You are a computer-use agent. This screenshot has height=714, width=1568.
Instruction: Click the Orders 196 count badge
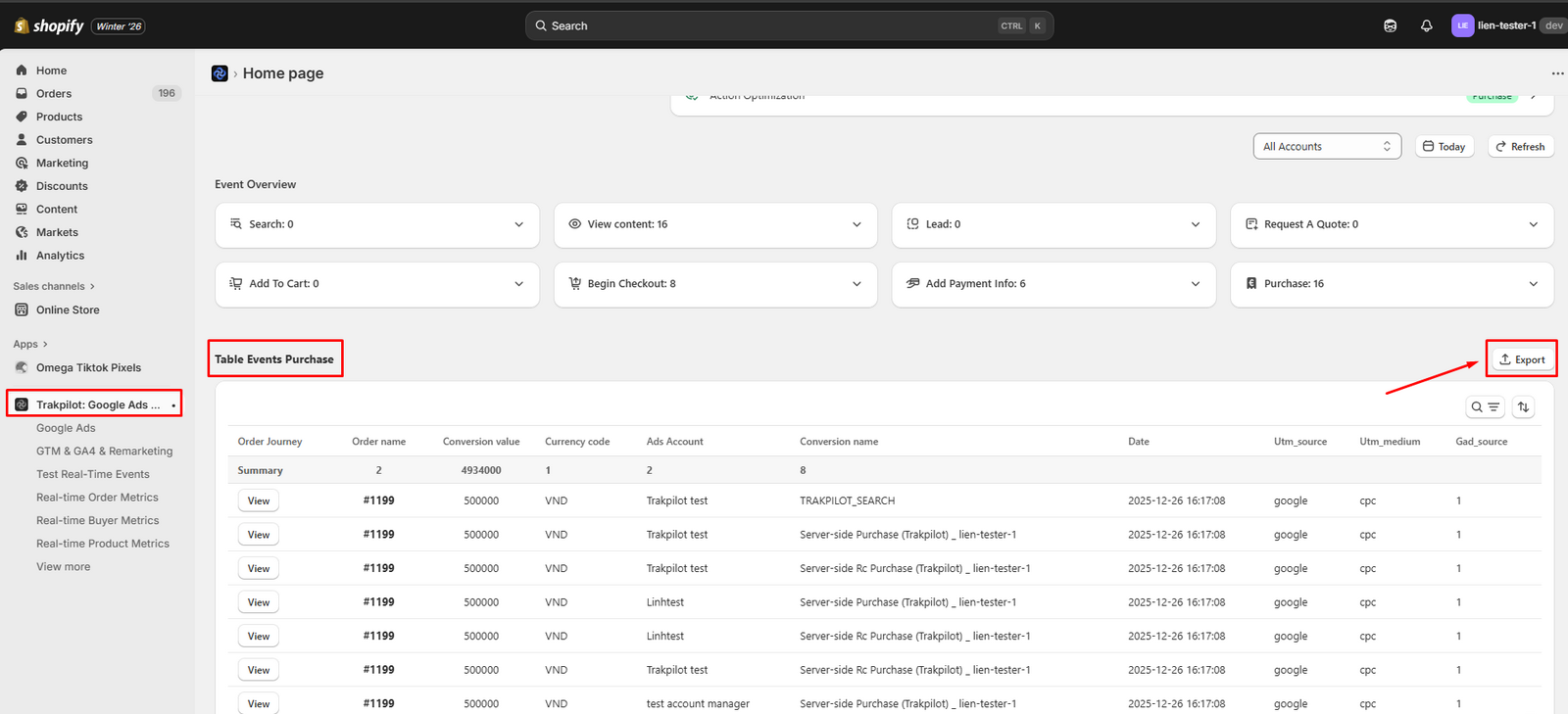(x=167, y=94)
